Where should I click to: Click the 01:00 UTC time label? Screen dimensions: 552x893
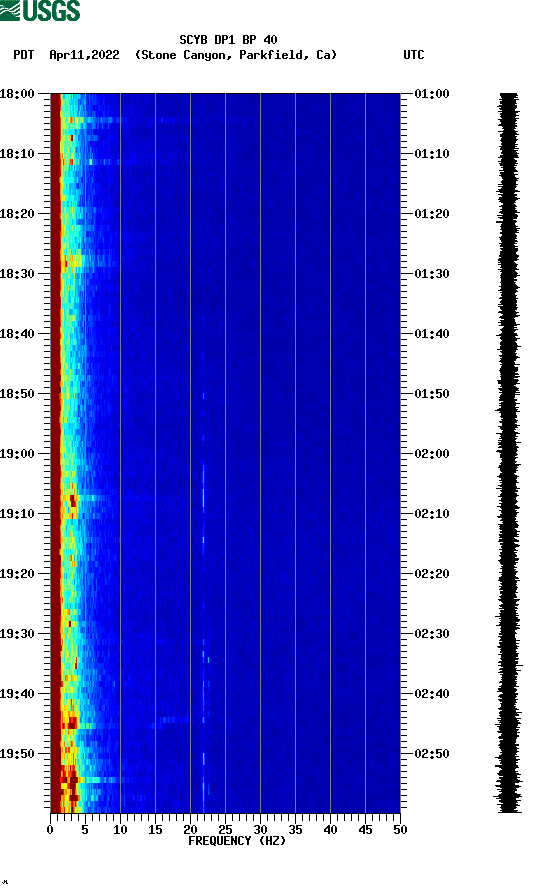pos(432,93)
